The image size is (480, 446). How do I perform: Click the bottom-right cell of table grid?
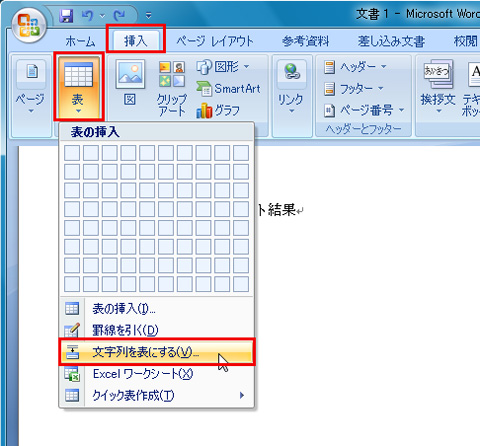(x=241, y=284)
